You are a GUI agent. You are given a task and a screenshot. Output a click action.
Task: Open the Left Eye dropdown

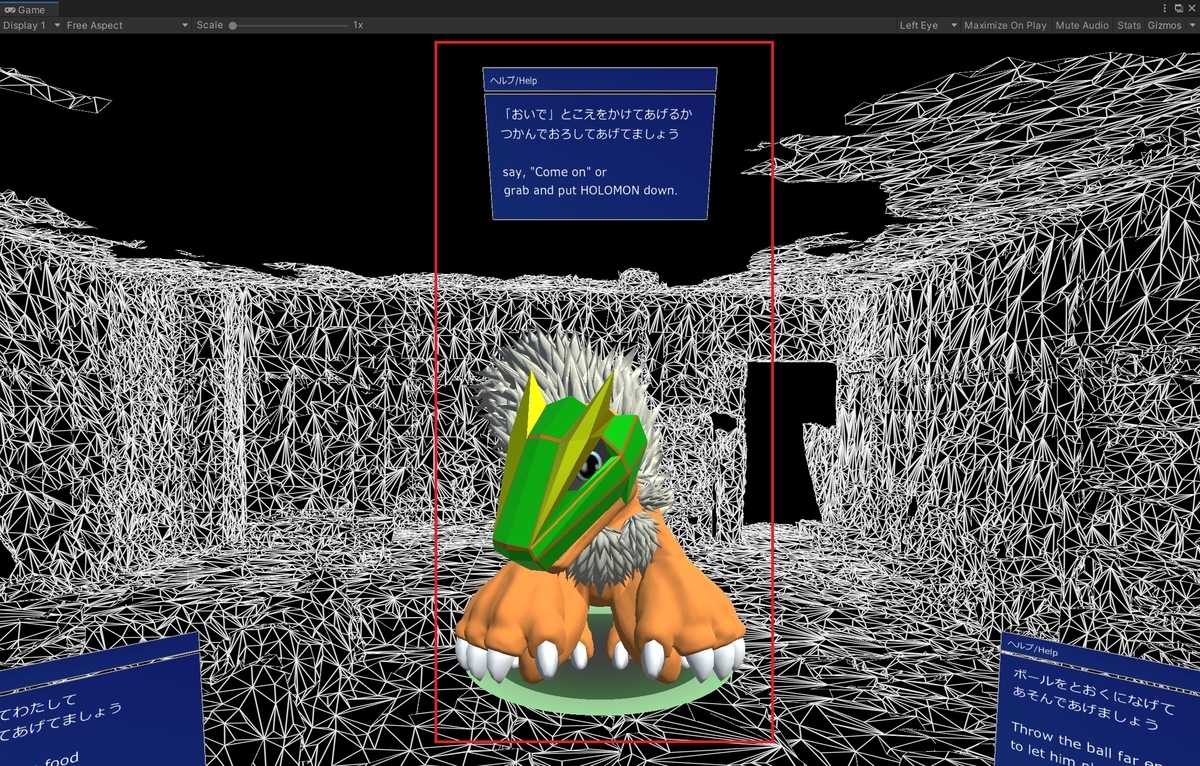coord(928,25)
